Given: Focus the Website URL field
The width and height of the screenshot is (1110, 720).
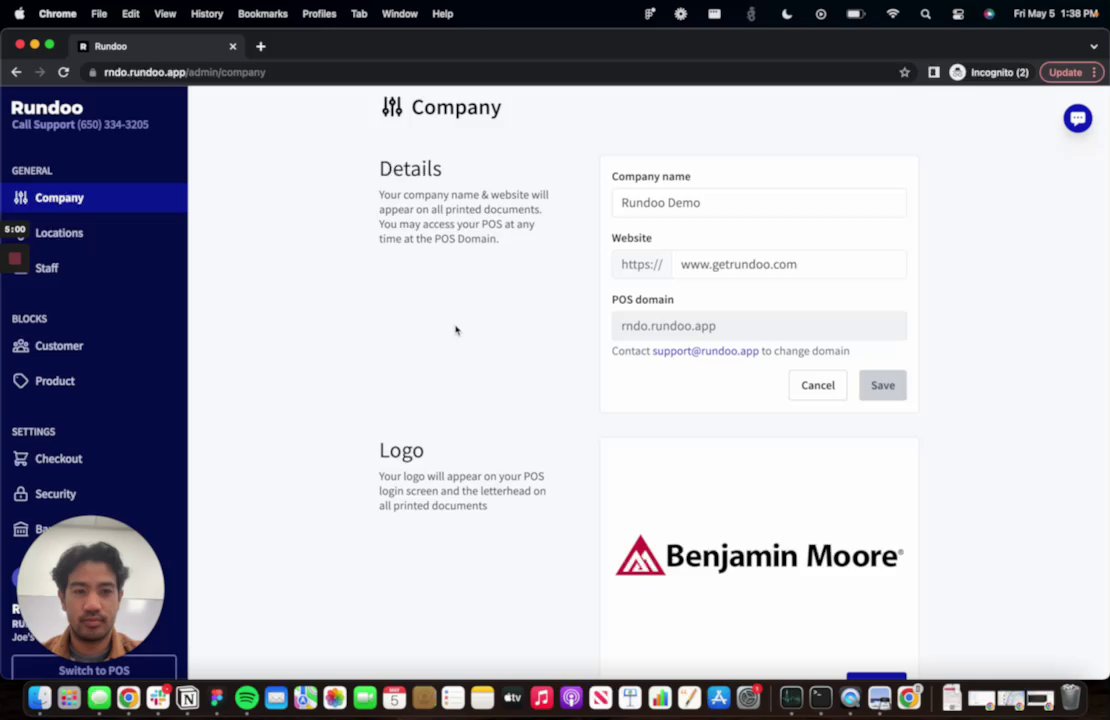Looking at the screenshot, I should 789,264.
